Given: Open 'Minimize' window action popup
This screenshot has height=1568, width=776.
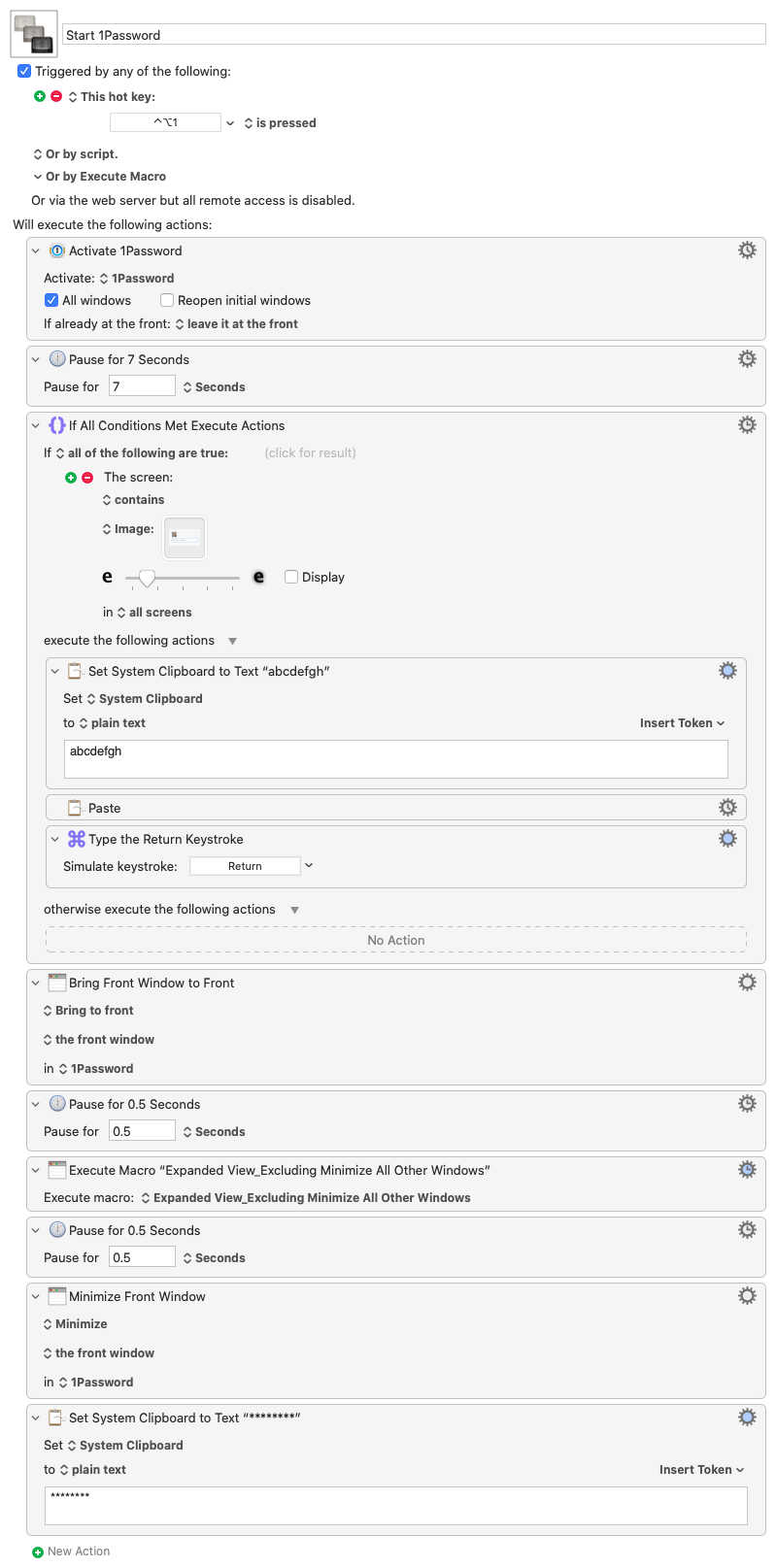Looking at the screenshot, I should 75,1323.
